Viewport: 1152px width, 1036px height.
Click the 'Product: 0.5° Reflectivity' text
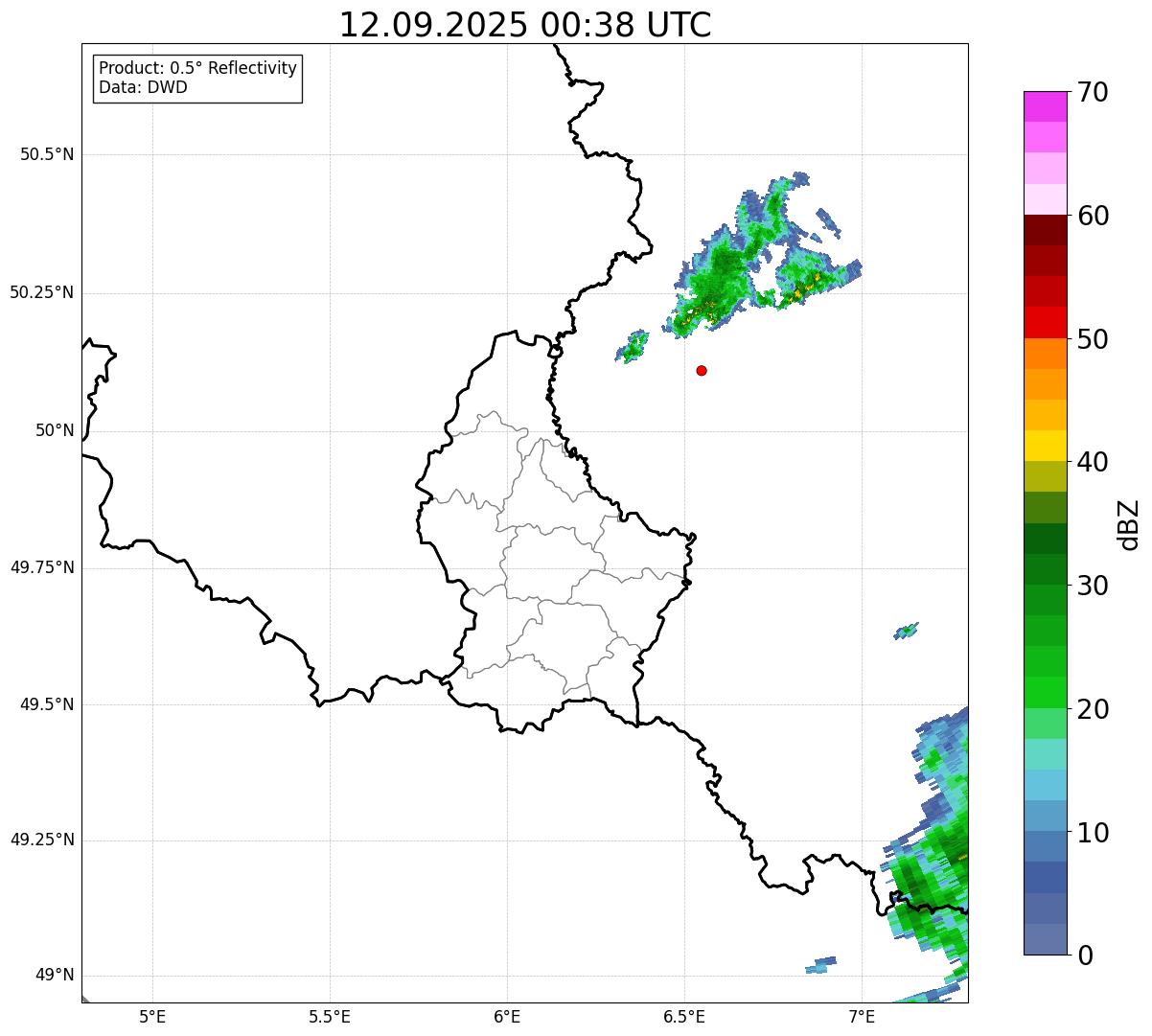tap(197, 68)
